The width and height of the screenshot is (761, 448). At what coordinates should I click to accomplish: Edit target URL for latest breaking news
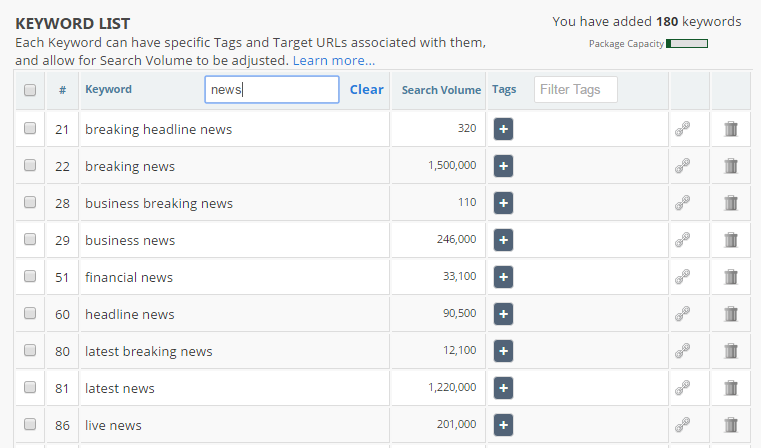point(682,351)
